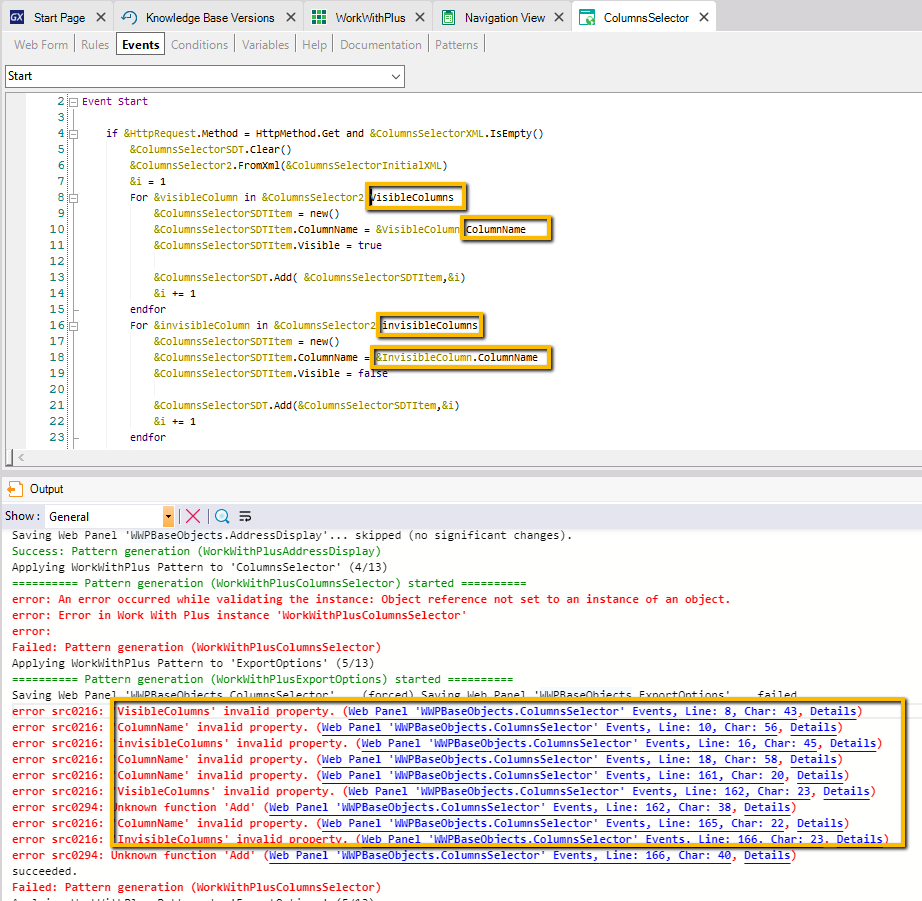Click the 'Success: Pattern generation' output line
This screenshot has height=901, width=922.
click(196, 551)
